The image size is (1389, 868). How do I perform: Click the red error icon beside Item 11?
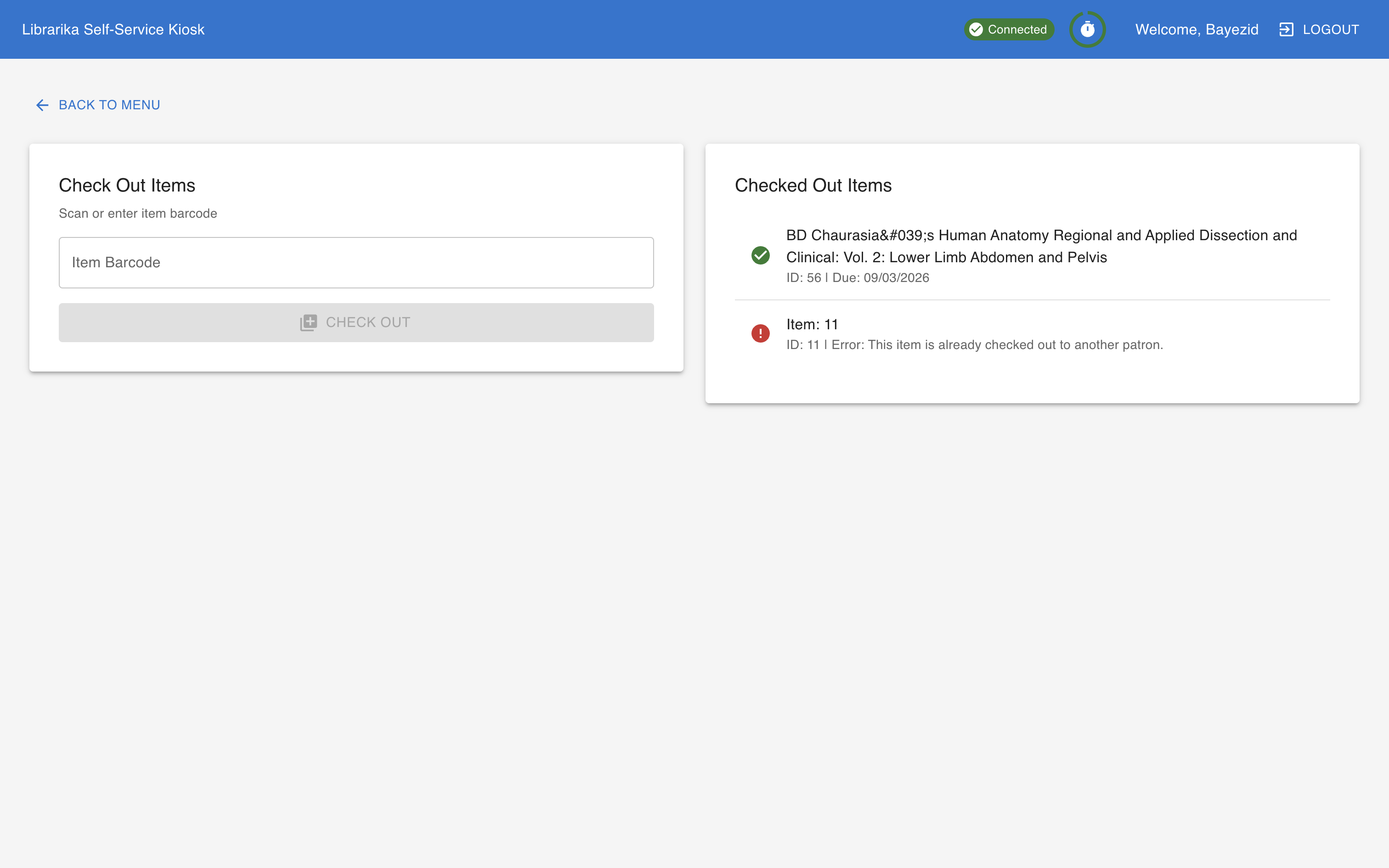pyautogui.click(x=760, y=333)
